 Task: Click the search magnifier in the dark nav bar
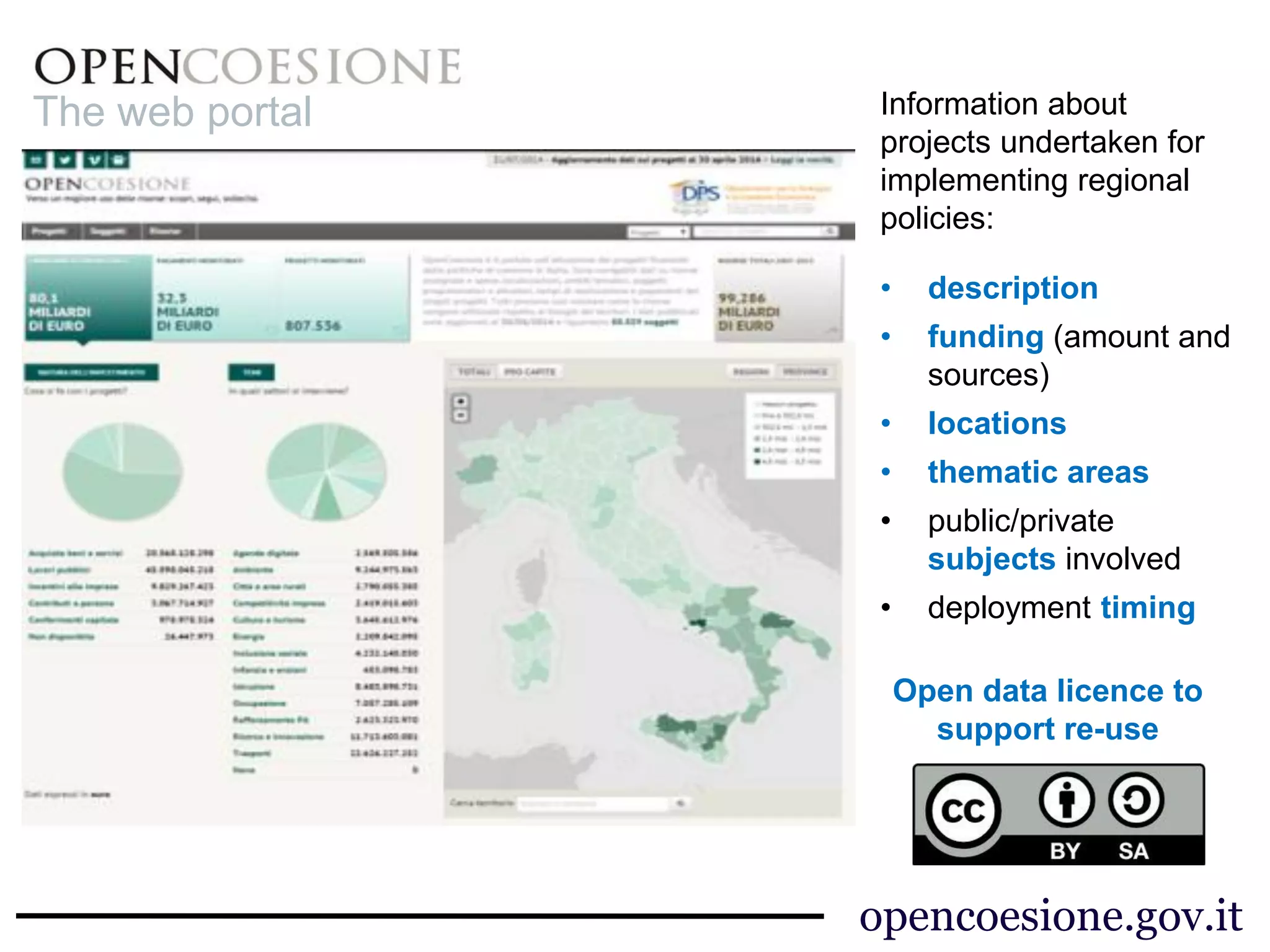pos(830,232)
